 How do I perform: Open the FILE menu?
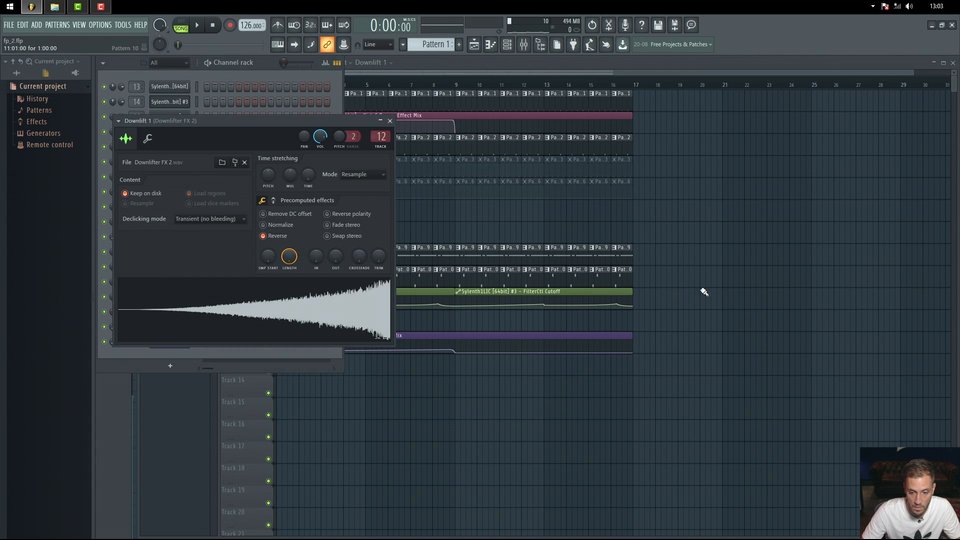point(9,25)
